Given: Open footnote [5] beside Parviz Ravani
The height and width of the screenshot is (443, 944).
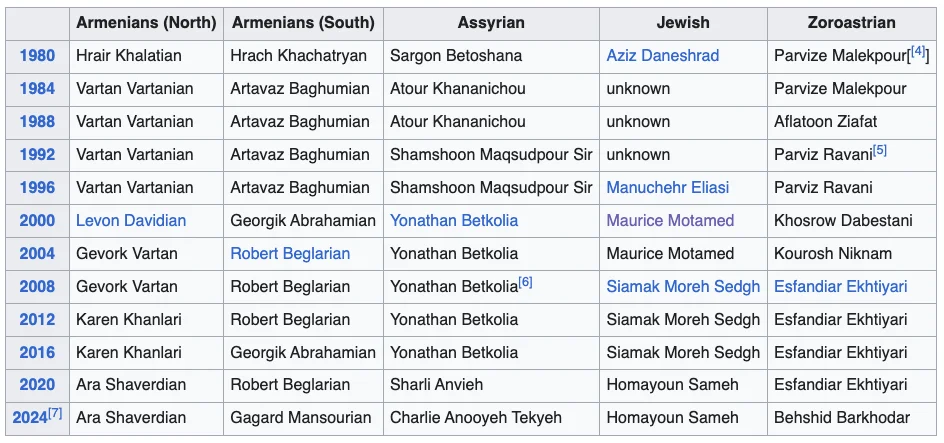Looking at the screenshot, I should (879, 151).
